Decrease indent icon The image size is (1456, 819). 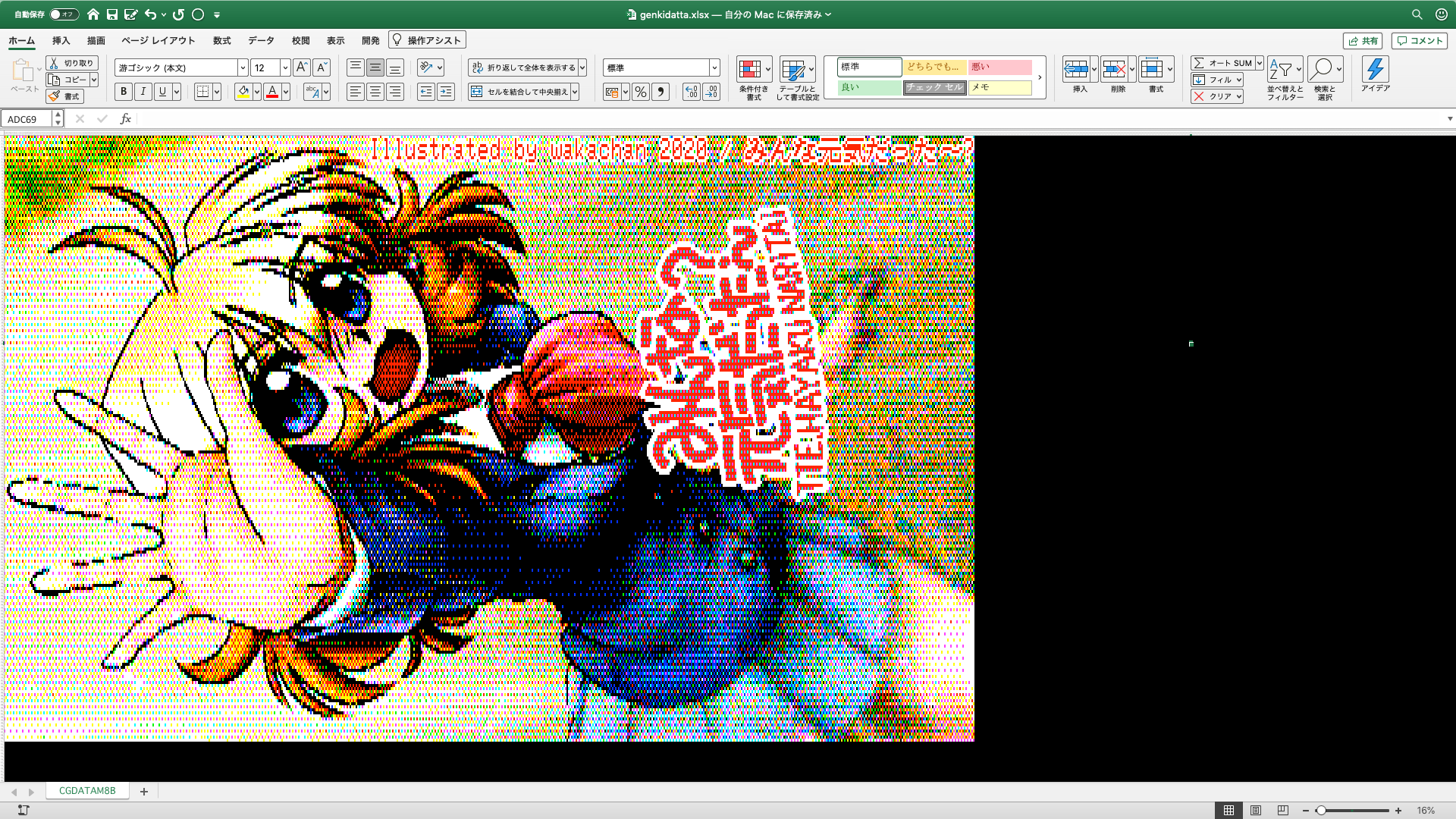(426, 92)
